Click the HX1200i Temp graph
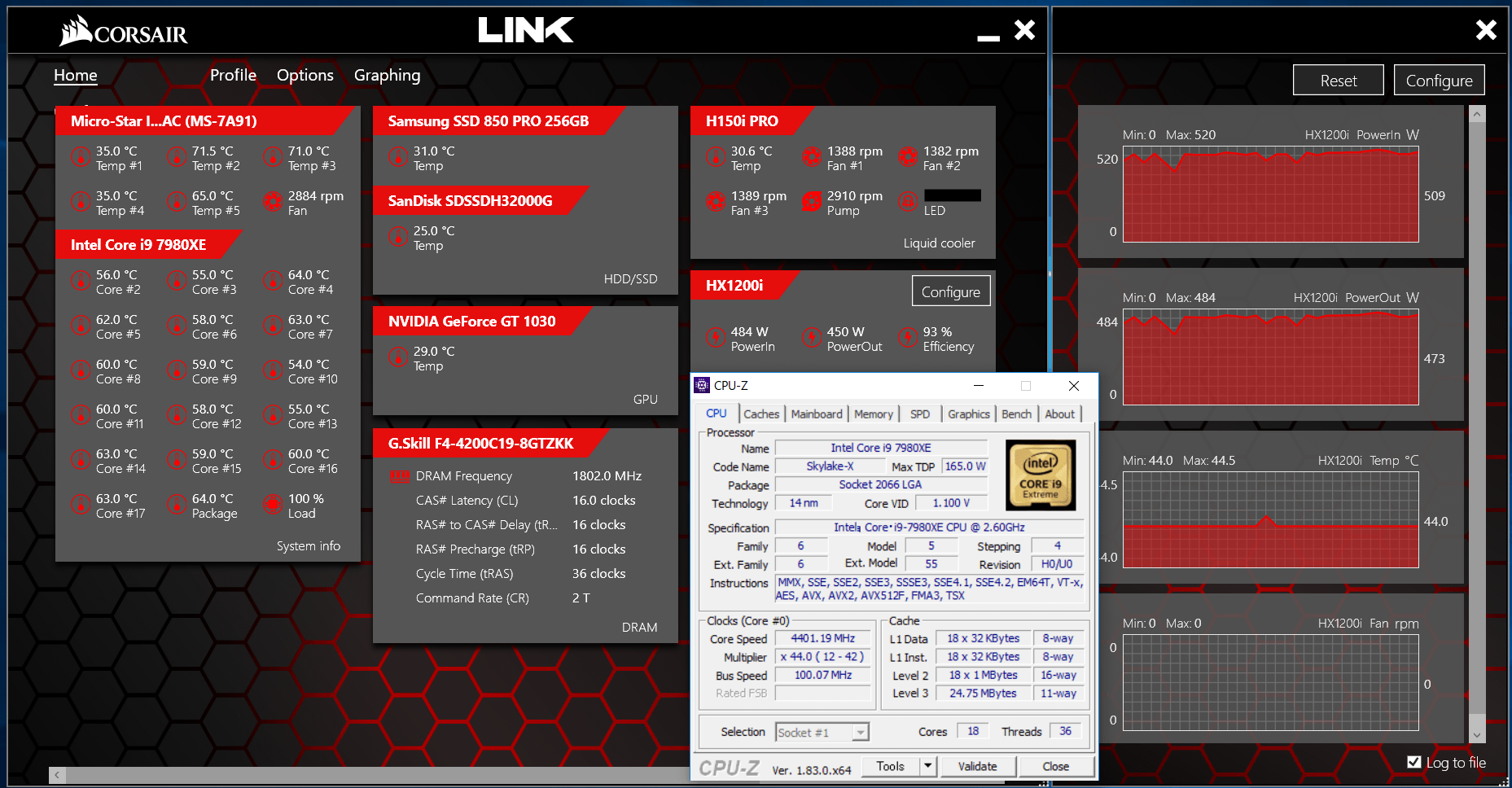This screenshot has height=788, width=1512. [x=1271, y=520]
